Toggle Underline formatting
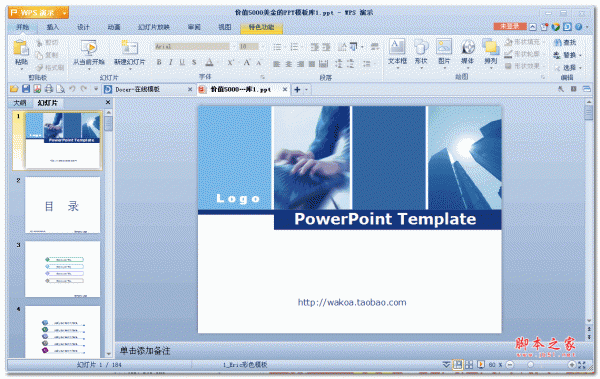Viewport: 600px width, 379px height. (x=182, y=62)
